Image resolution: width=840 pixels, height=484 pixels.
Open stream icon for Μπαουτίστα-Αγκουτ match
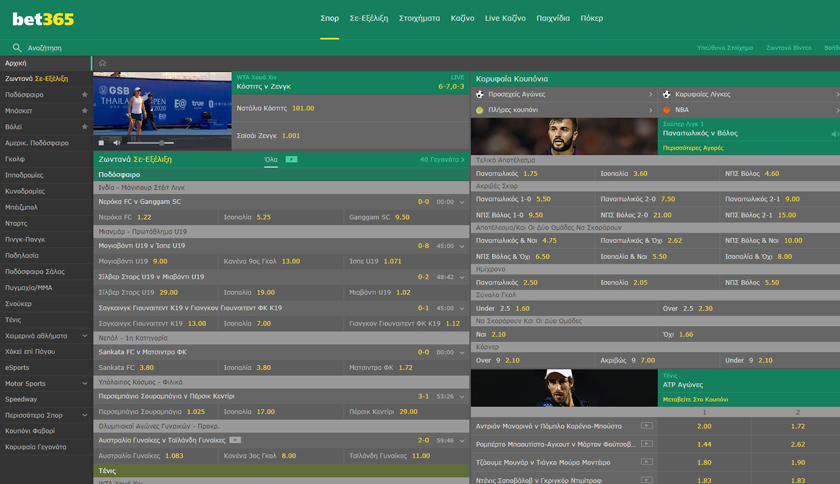pyautogui.click(x=647, y=444)
